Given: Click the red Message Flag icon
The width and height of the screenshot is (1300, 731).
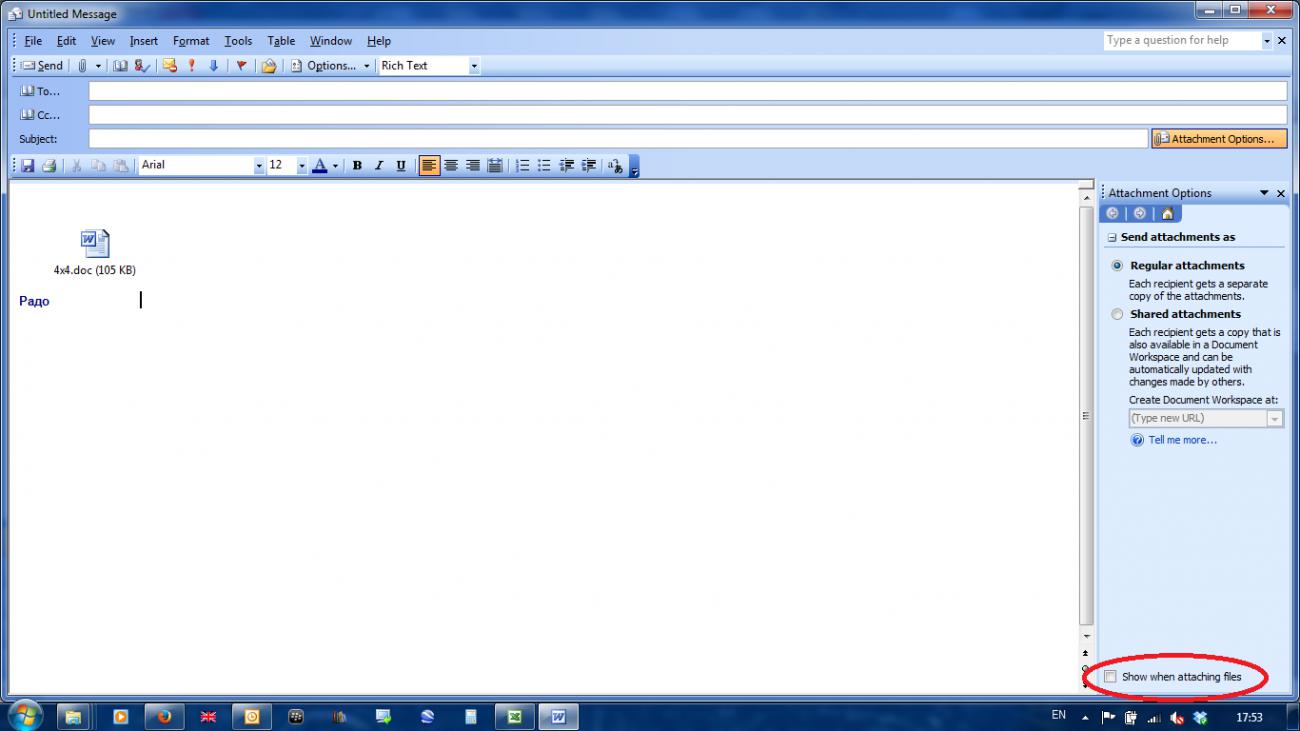Looking at the screenshot, I should 241,66.
